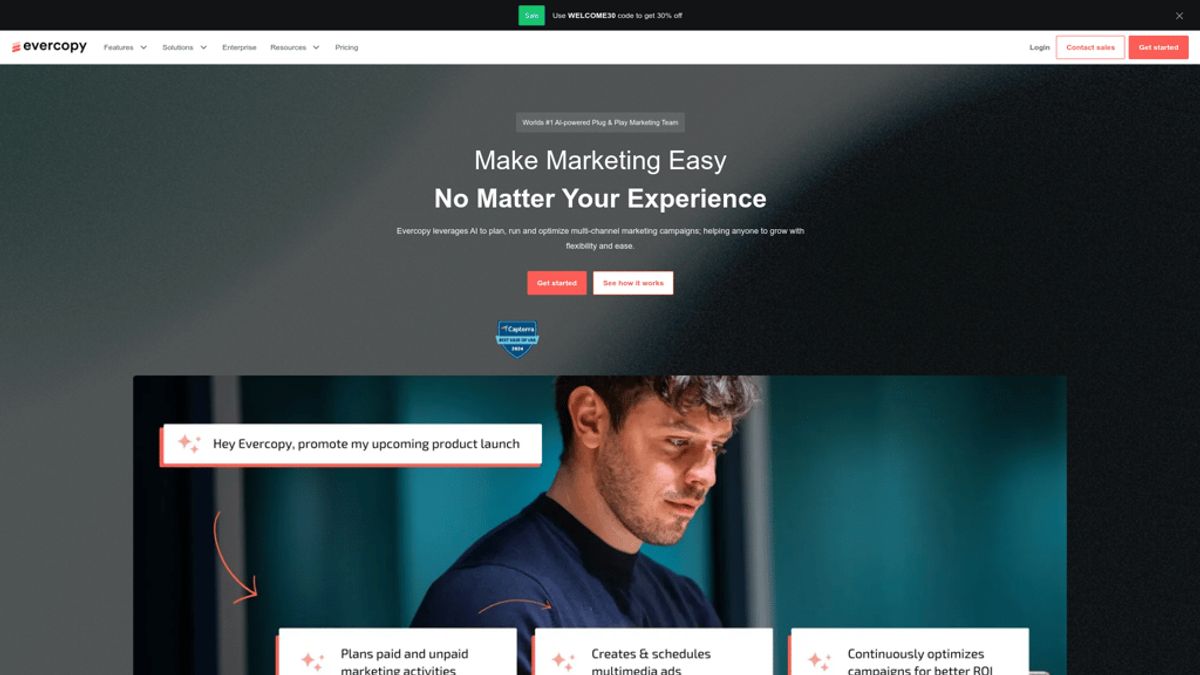Click the Contact sales button

(1090, 47)
